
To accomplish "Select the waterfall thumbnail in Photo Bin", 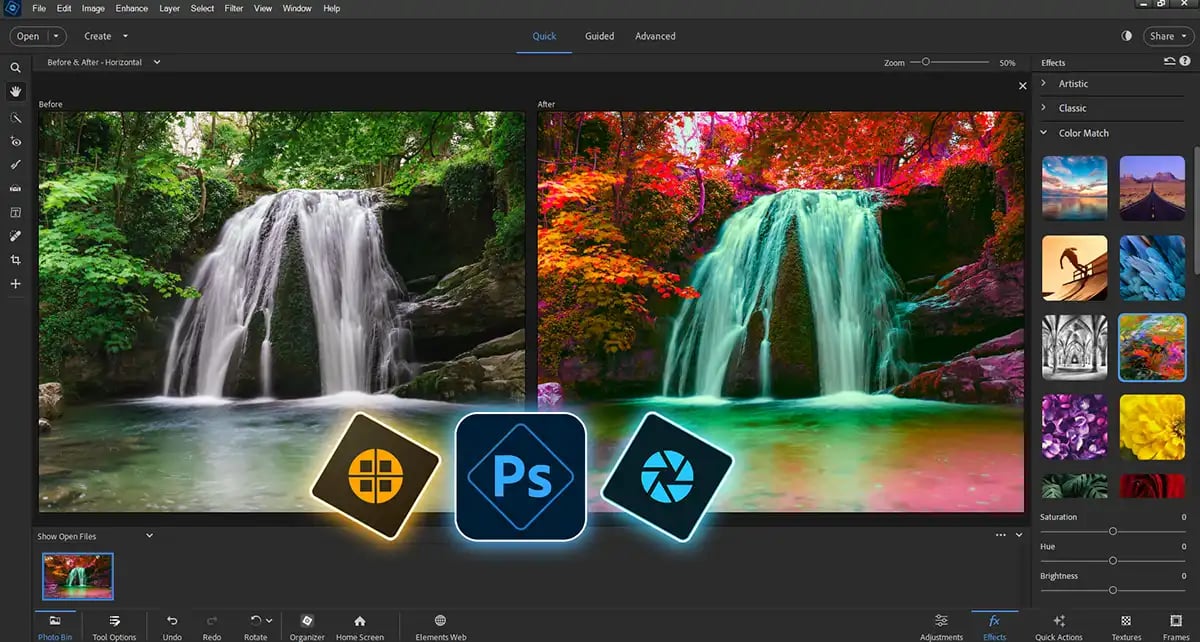I will pos(78,576).
